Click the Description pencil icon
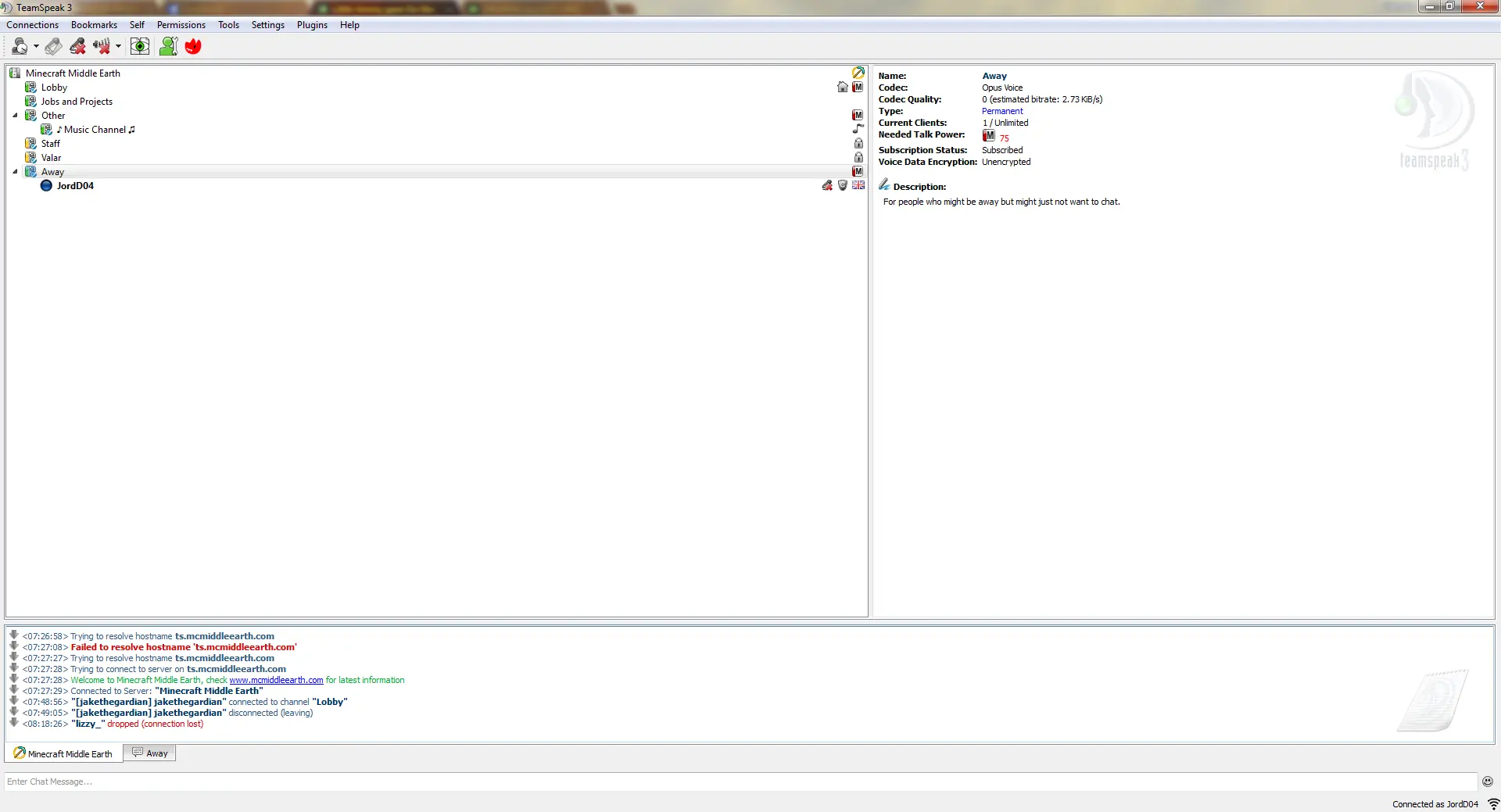Viewport: 1501px width, 812px height. pyautogui.click(x=884, y=184)
